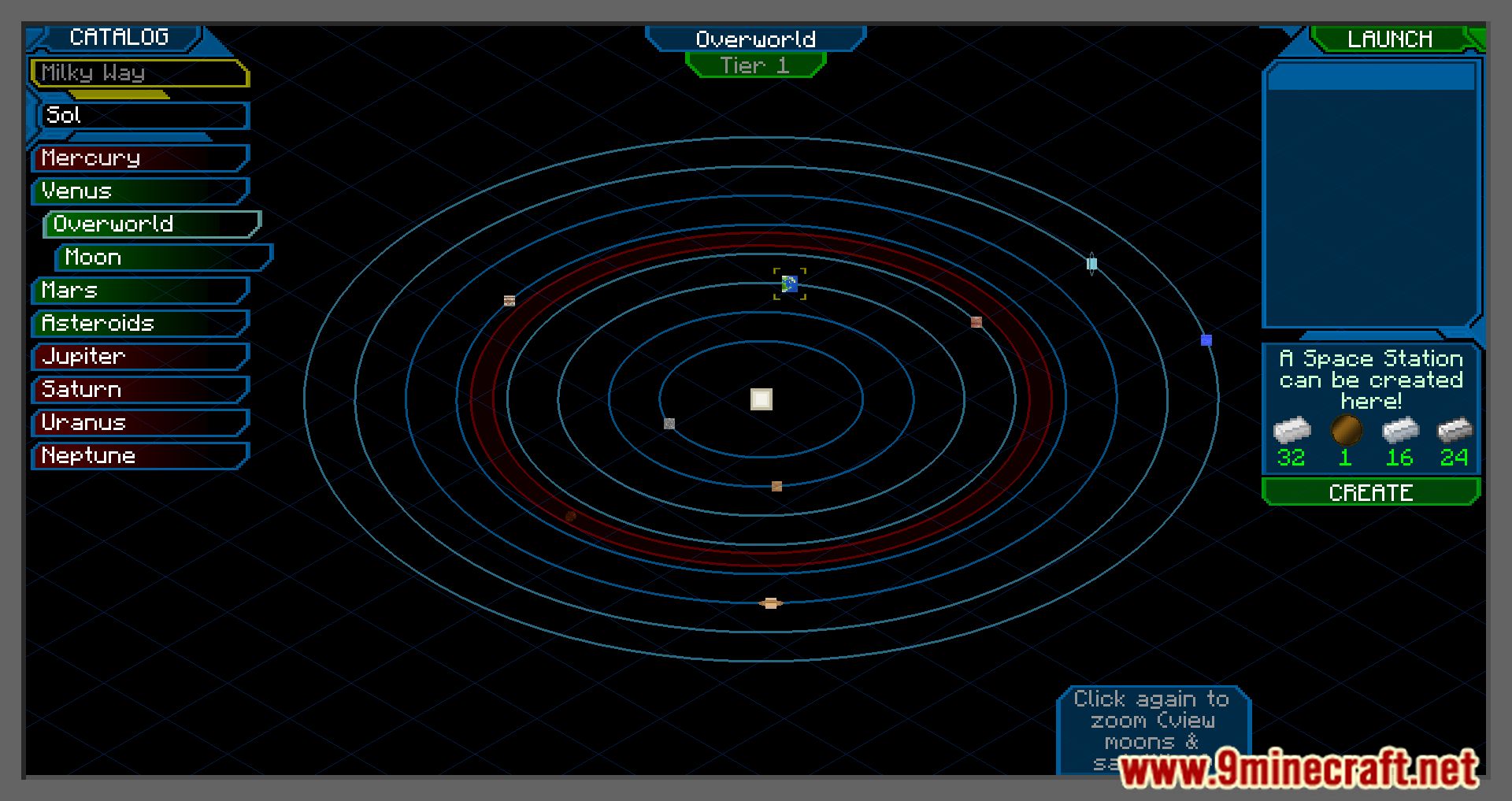This screenshot has width=1512, height=801.
Task: Click the ingot icon above the 16 count
Action: pyautogui.click(x=1400, y=431)
